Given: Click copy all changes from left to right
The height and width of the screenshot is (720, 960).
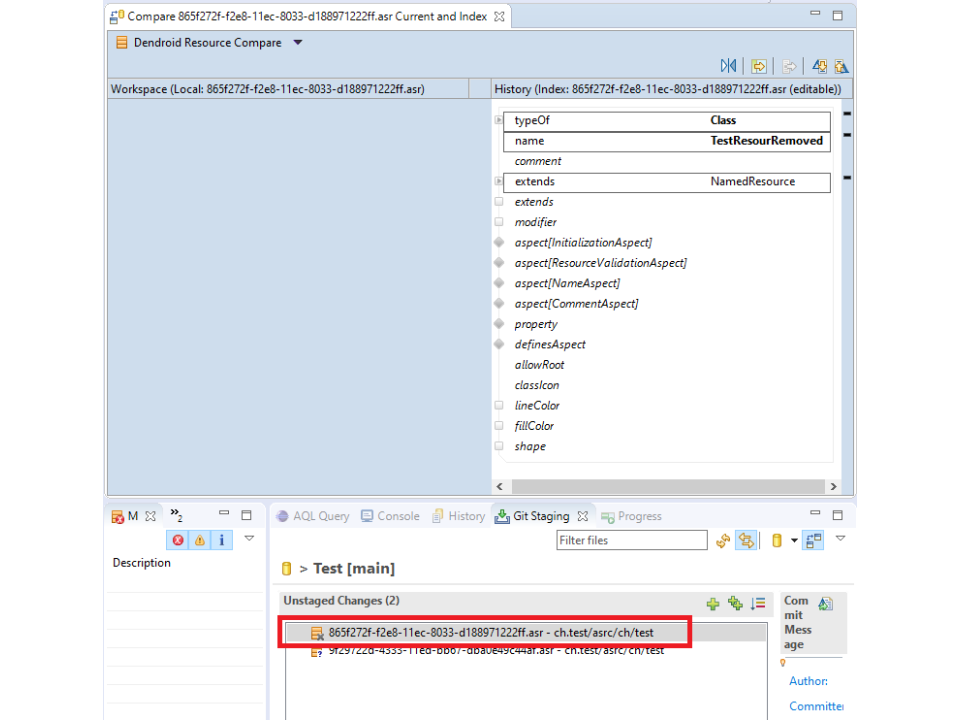Looking at the screenshot, I should pyautogui.click(x=759, y=66).
